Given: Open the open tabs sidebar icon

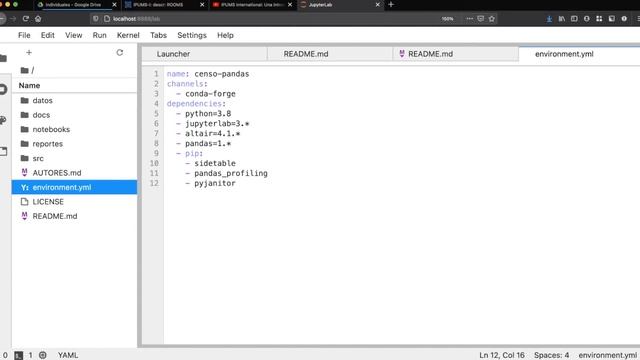Looking at the screenshot, I should (x=3, y=151).
